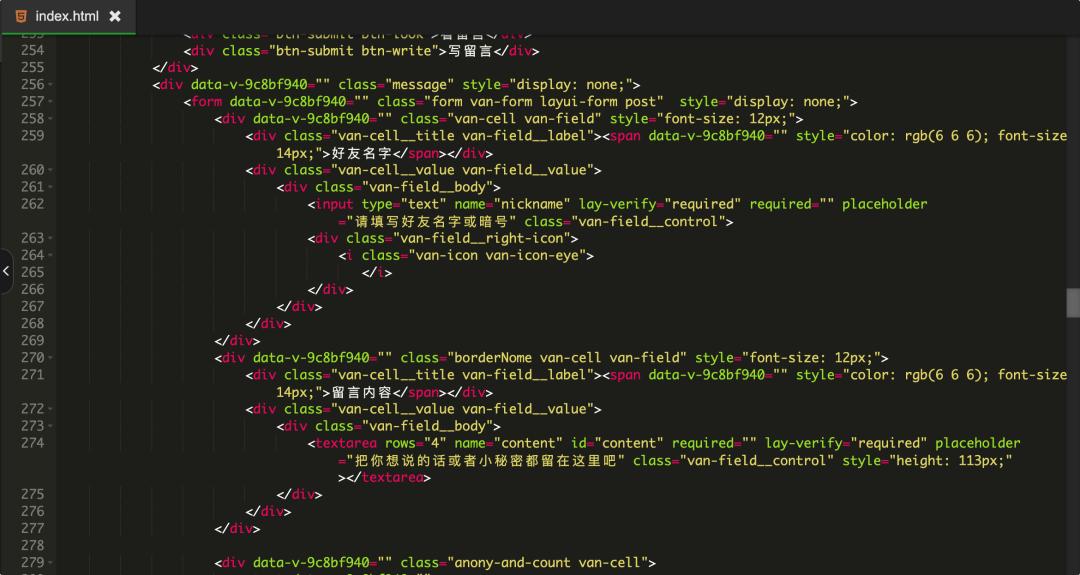Fold the code block at line 260

tap(51, 170)
